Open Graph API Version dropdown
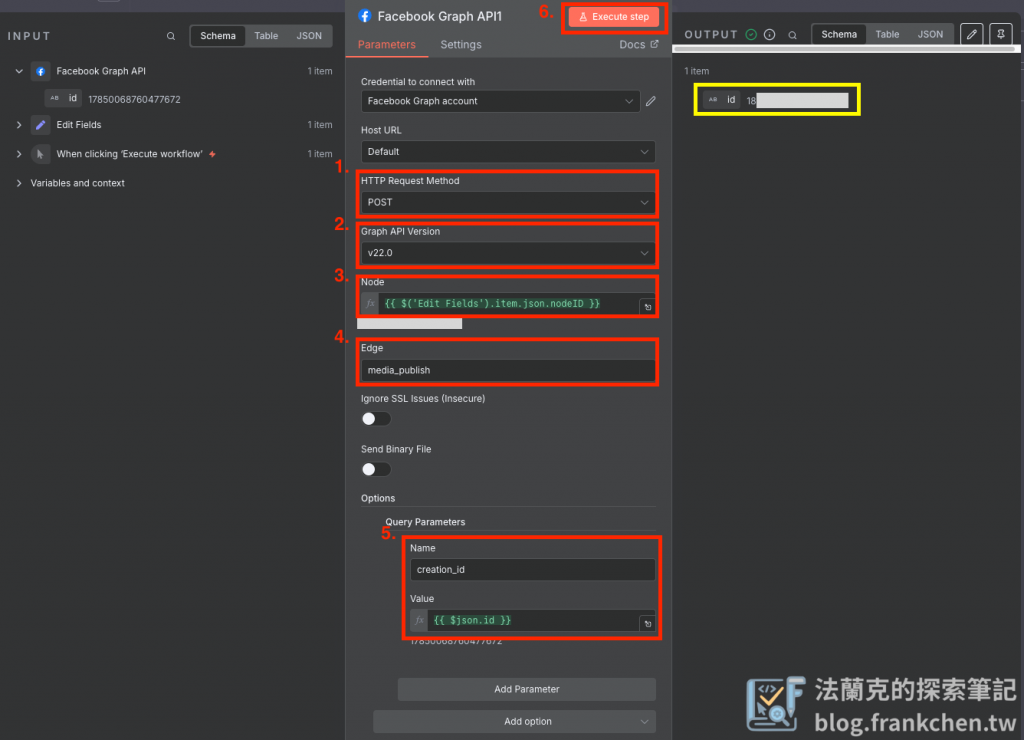Viewport: 1024px width, 740px height. pyautogui.click(x=508, y=253)
